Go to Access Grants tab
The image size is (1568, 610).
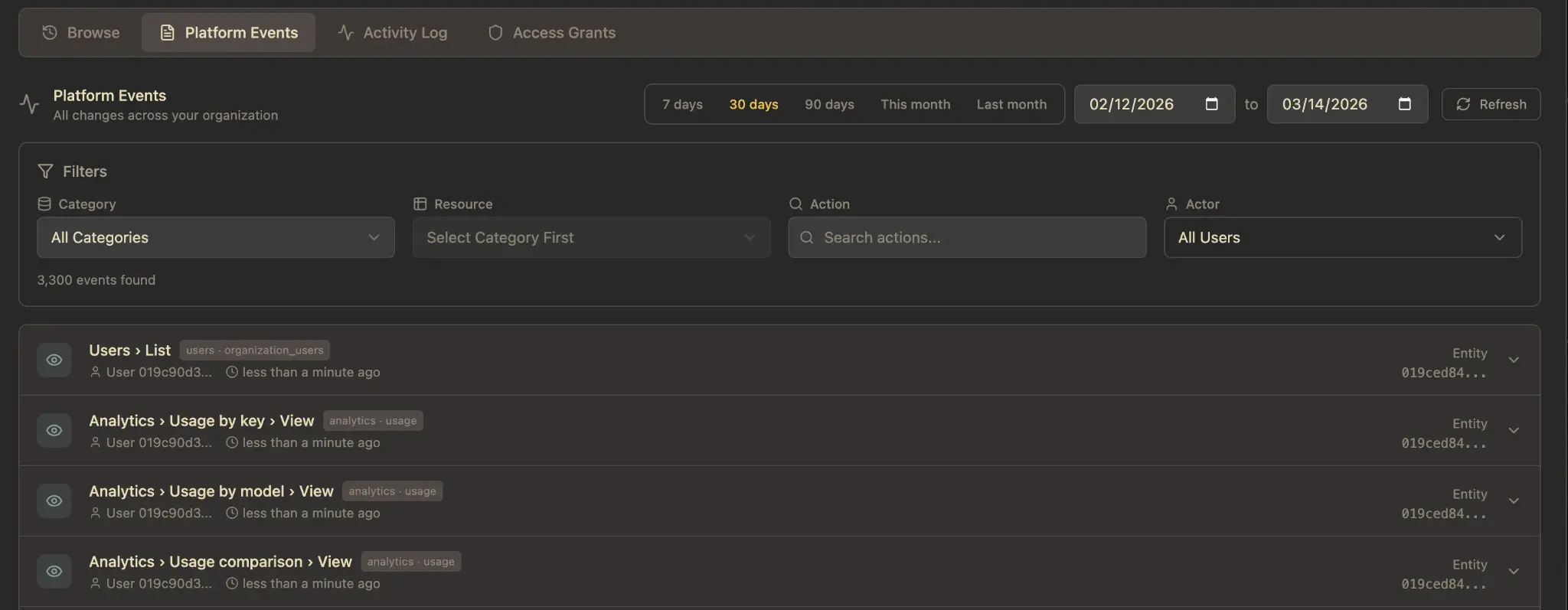552,33
